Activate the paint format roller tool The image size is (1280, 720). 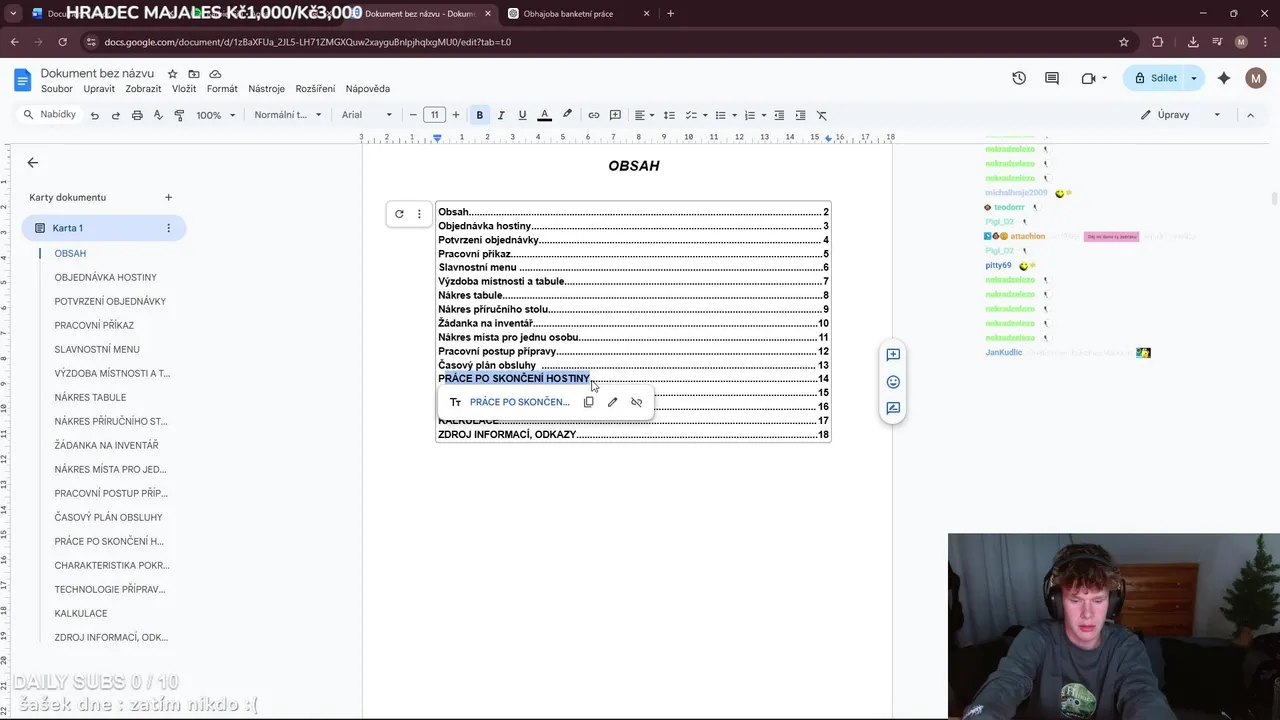[179, 115]
